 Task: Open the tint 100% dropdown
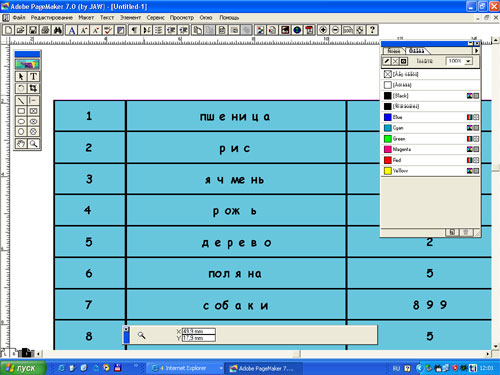(468, 61)
